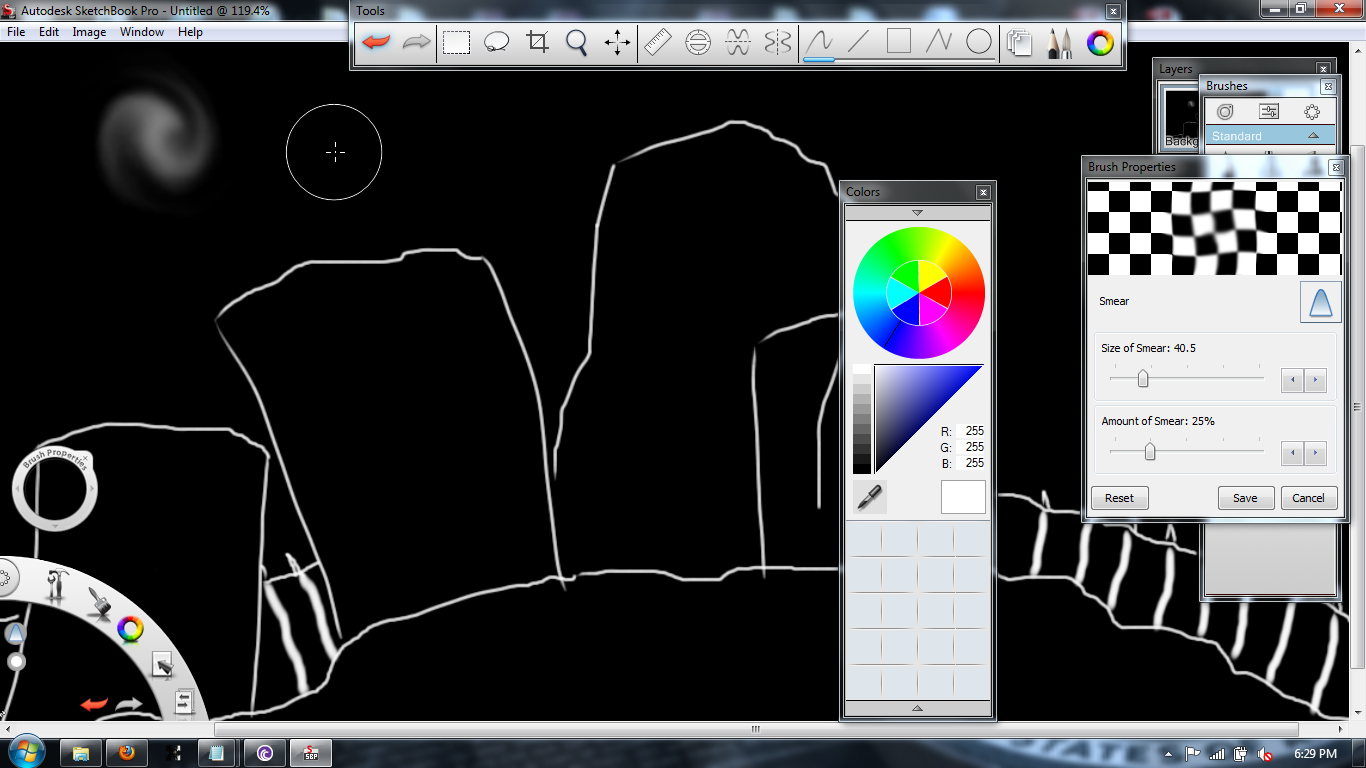Toggle the Ellipse guide tool
The image size is (1366, 768).
click(698, 42)
